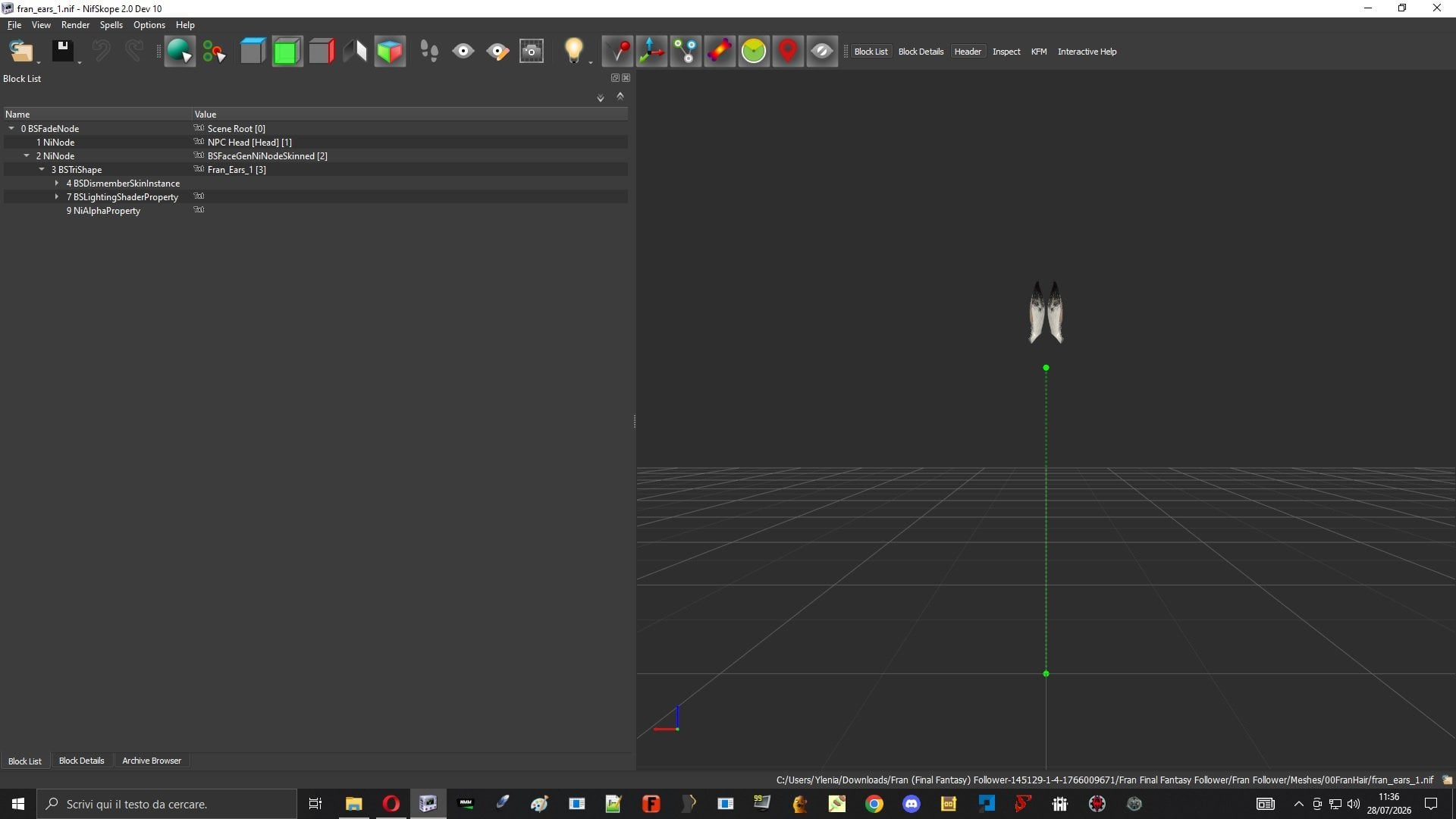Image resolution: width=1456 pixels, height=819 pixels.
Task: Switch to top view cube icon
Action: point(253,52)
